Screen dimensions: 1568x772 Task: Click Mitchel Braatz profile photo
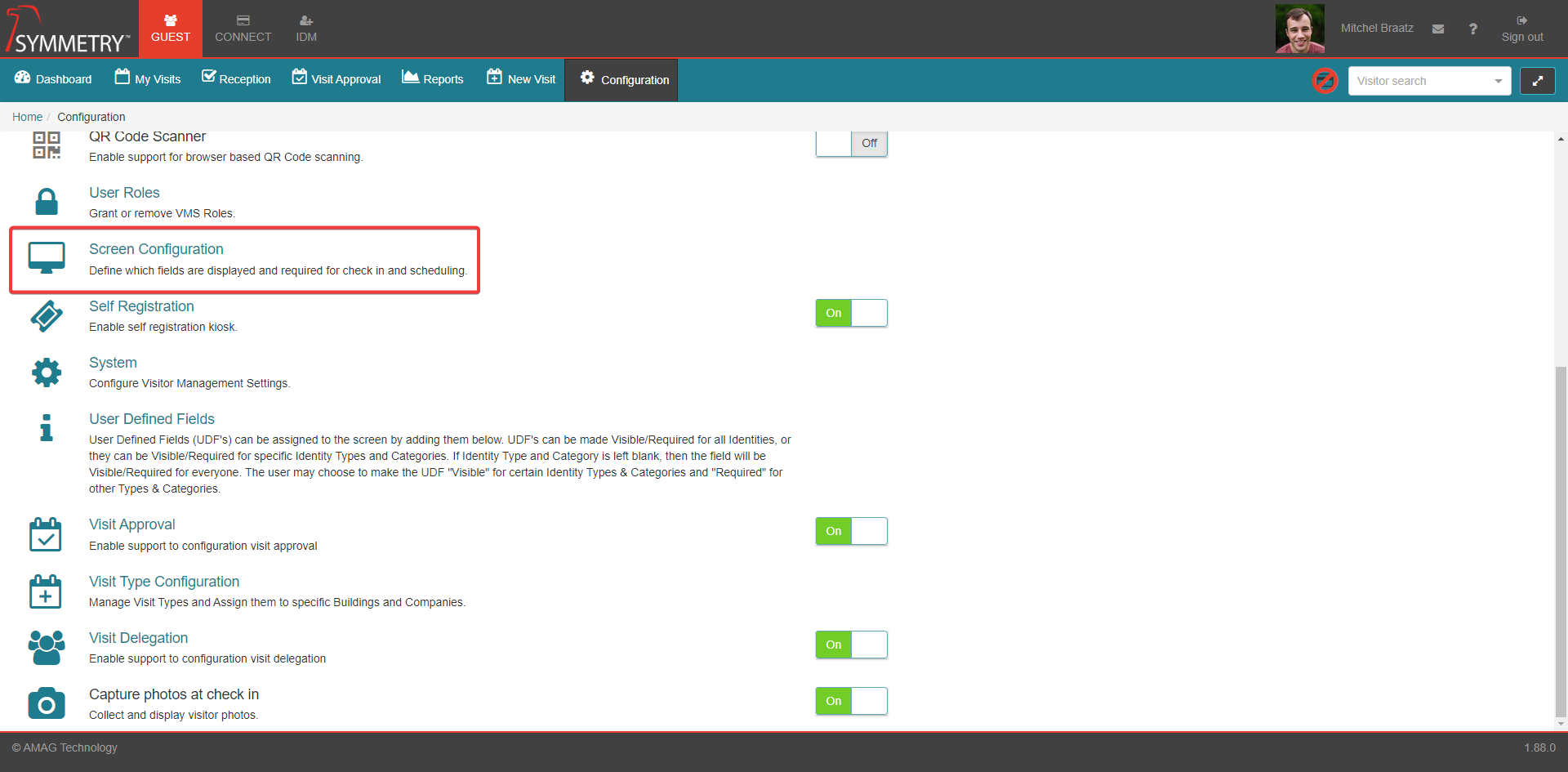coord(1300,29)
